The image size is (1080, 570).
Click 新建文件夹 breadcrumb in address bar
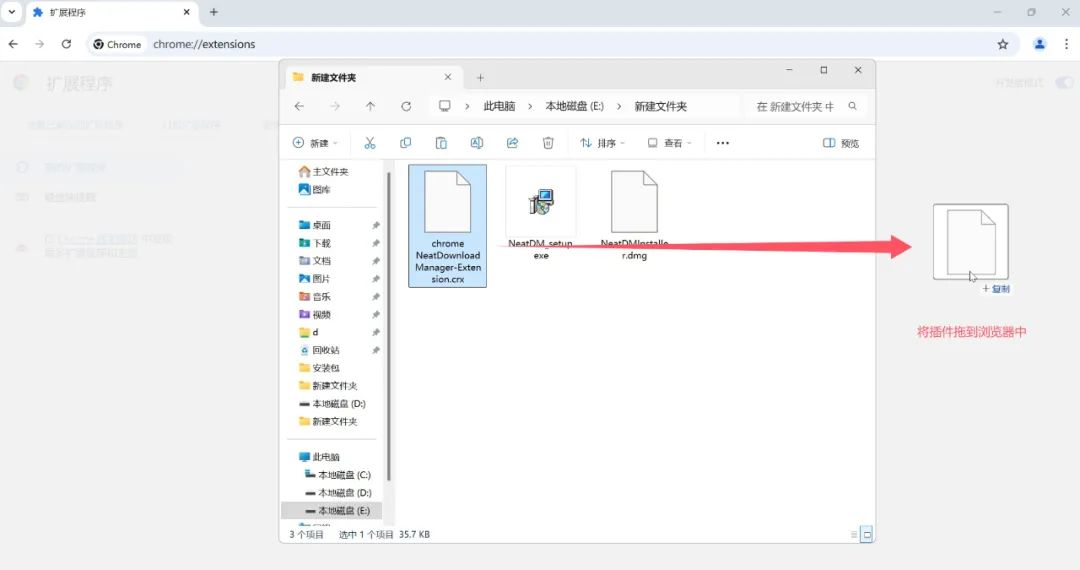point(661,106)
